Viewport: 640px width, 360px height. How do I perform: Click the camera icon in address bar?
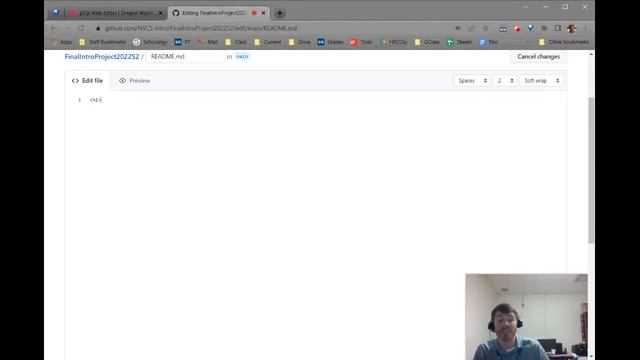(x=458, y=28)
